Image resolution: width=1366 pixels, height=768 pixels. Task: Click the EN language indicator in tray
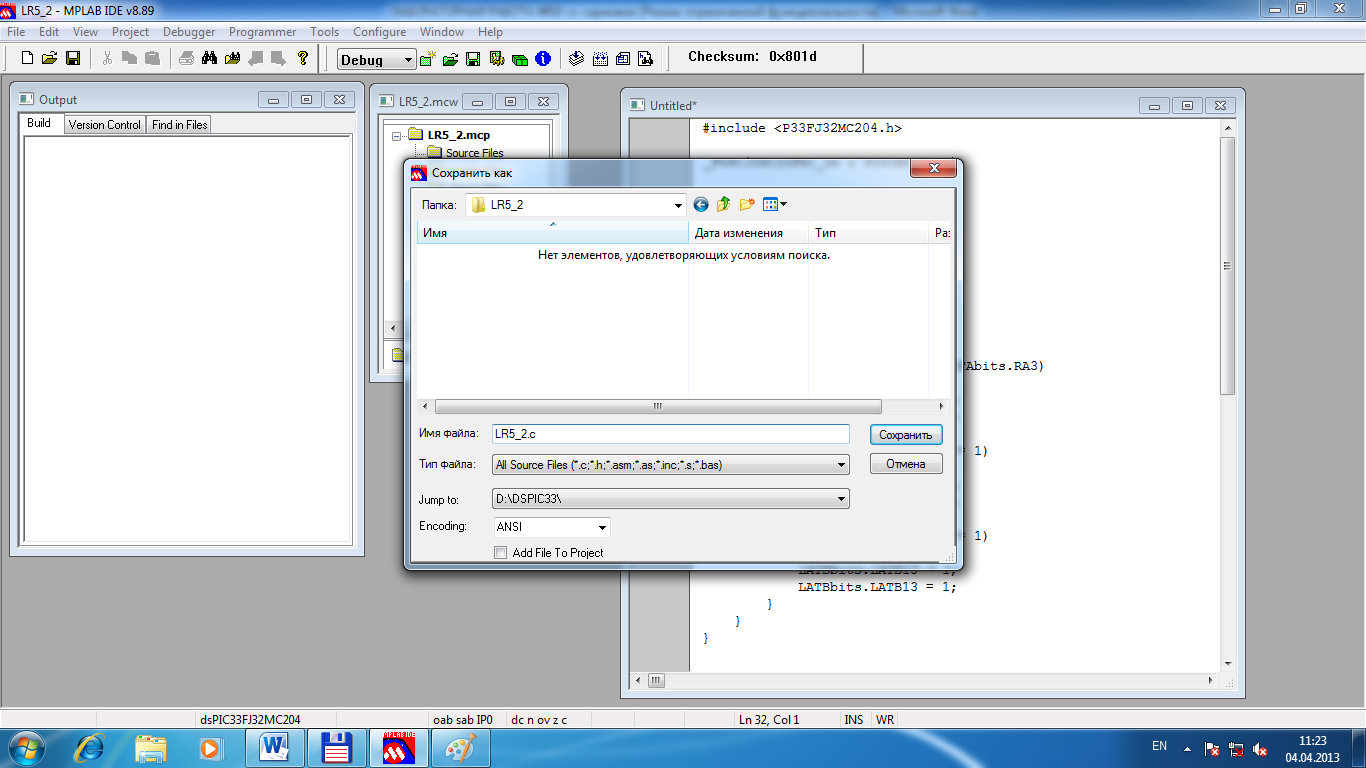tap(1160, 747)
